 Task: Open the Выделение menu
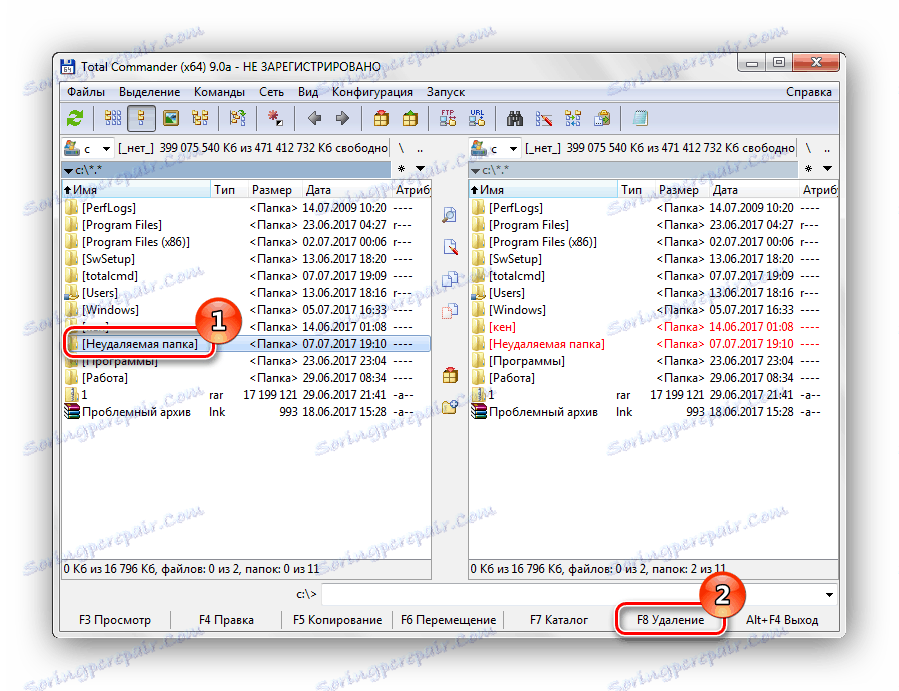pos(150,92)
